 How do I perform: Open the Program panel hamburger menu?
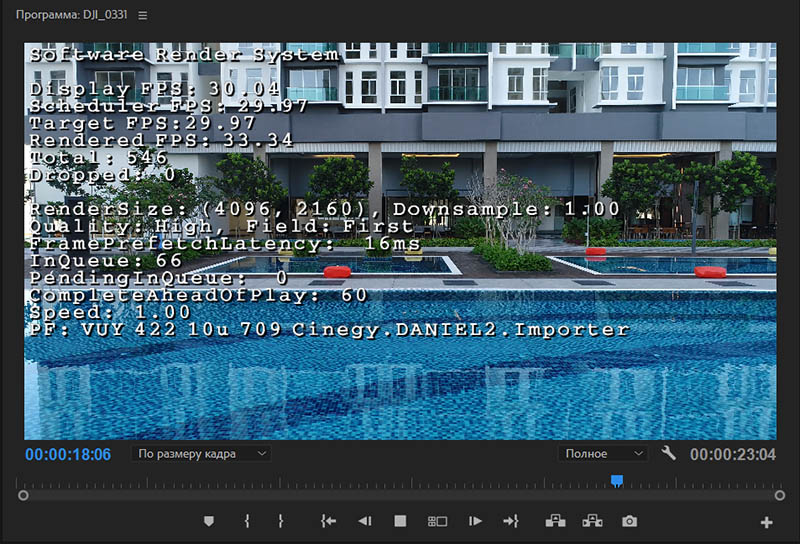pos(143,15)
